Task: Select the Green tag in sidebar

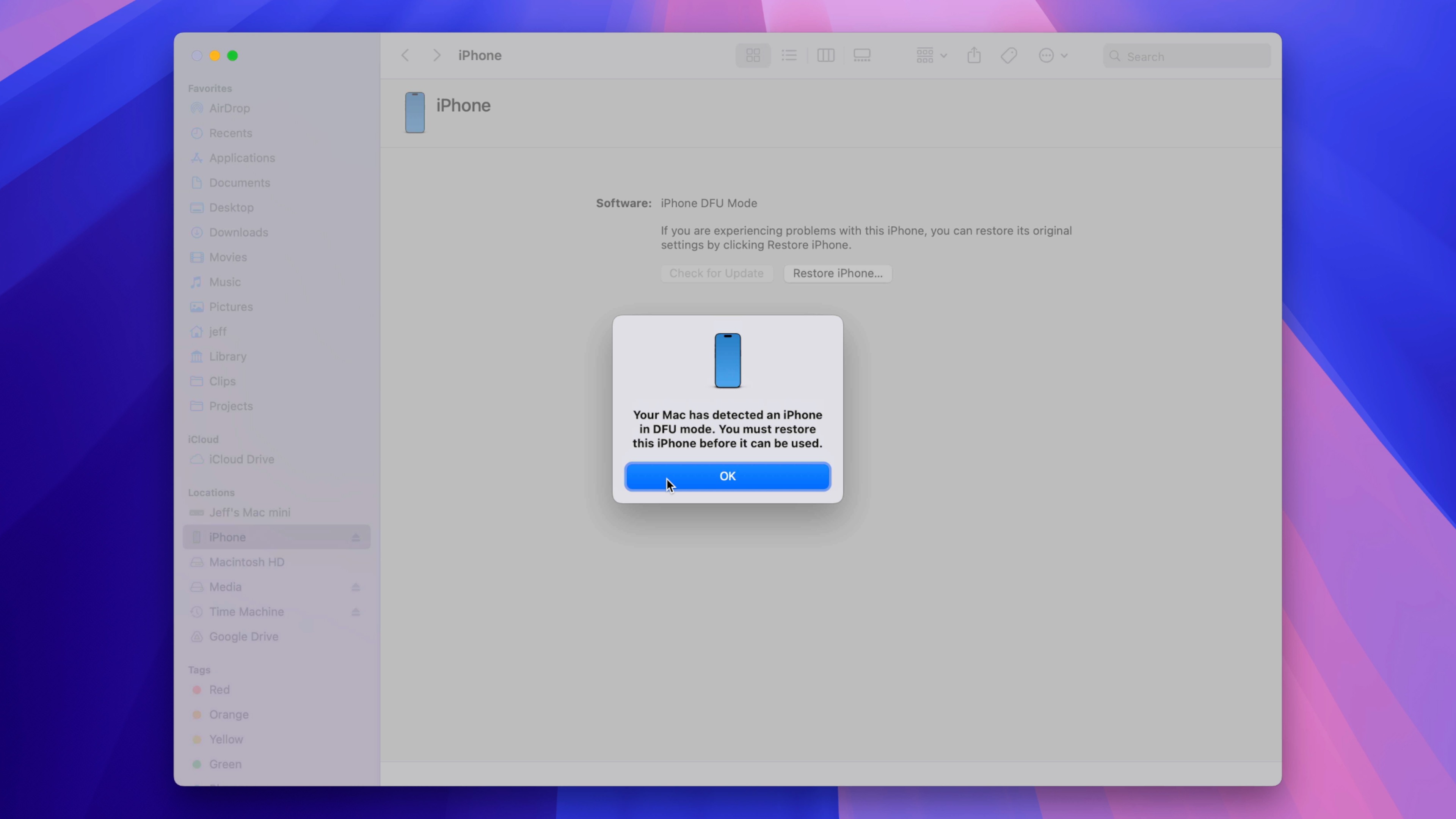Action: tap(225, 763)
